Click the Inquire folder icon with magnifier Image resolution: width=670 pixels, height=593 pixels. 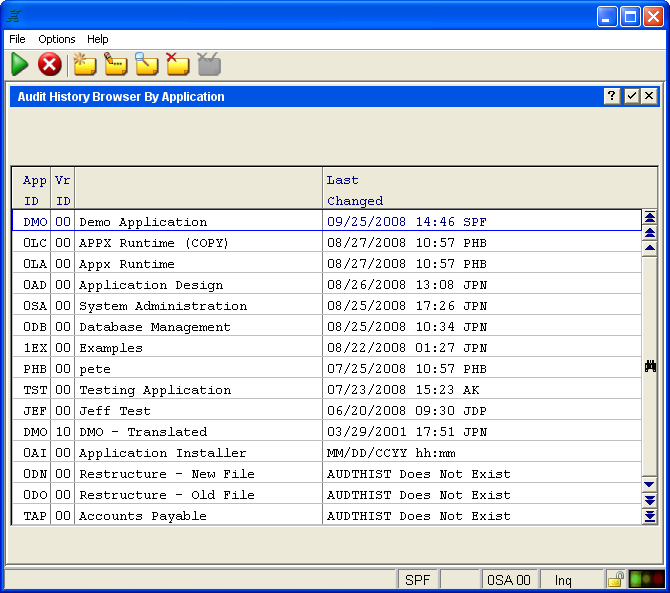pyautogui.click(x=147, y=65)
